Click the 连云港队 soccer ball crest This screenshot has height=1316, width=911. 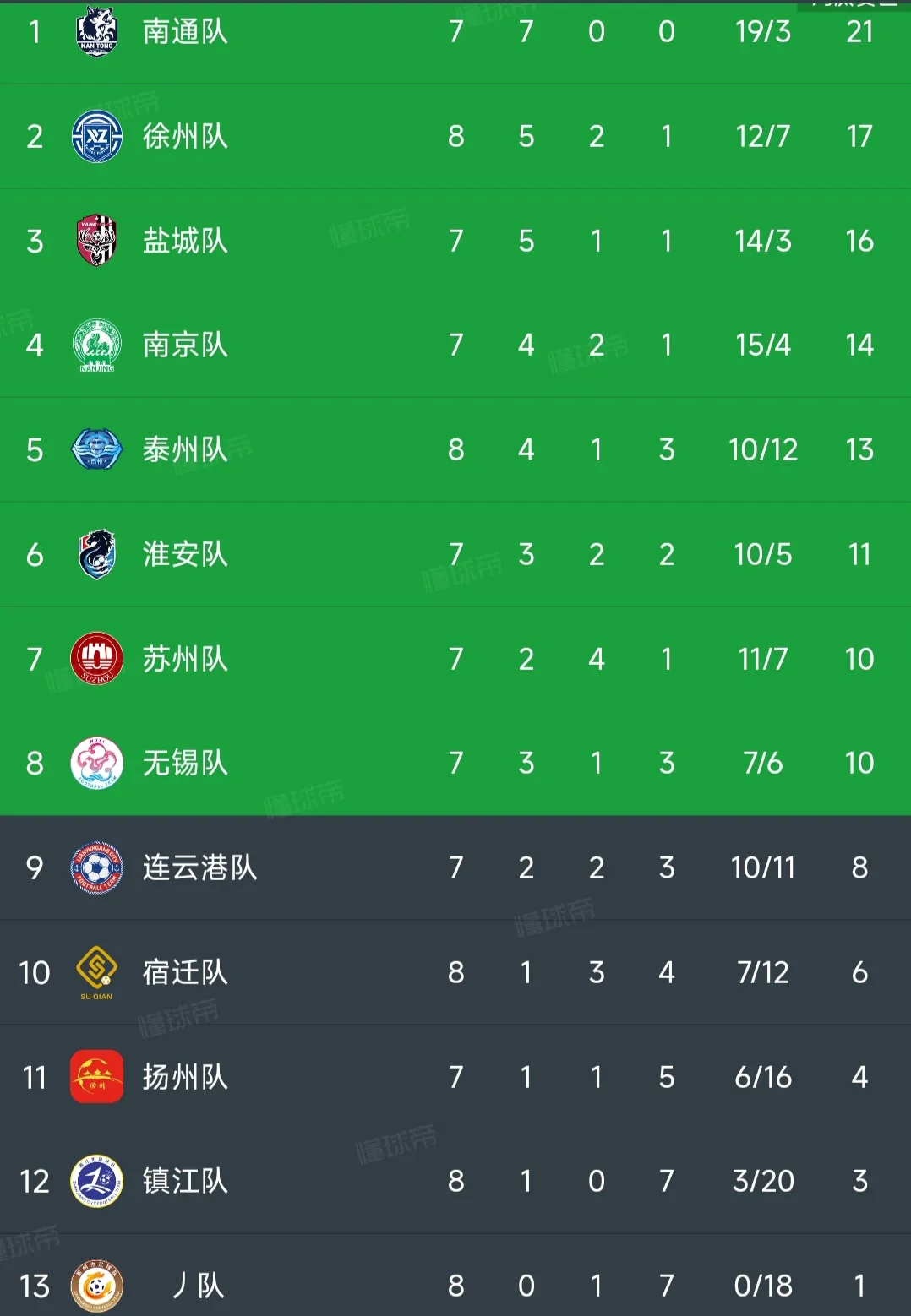tap(96, 867)
